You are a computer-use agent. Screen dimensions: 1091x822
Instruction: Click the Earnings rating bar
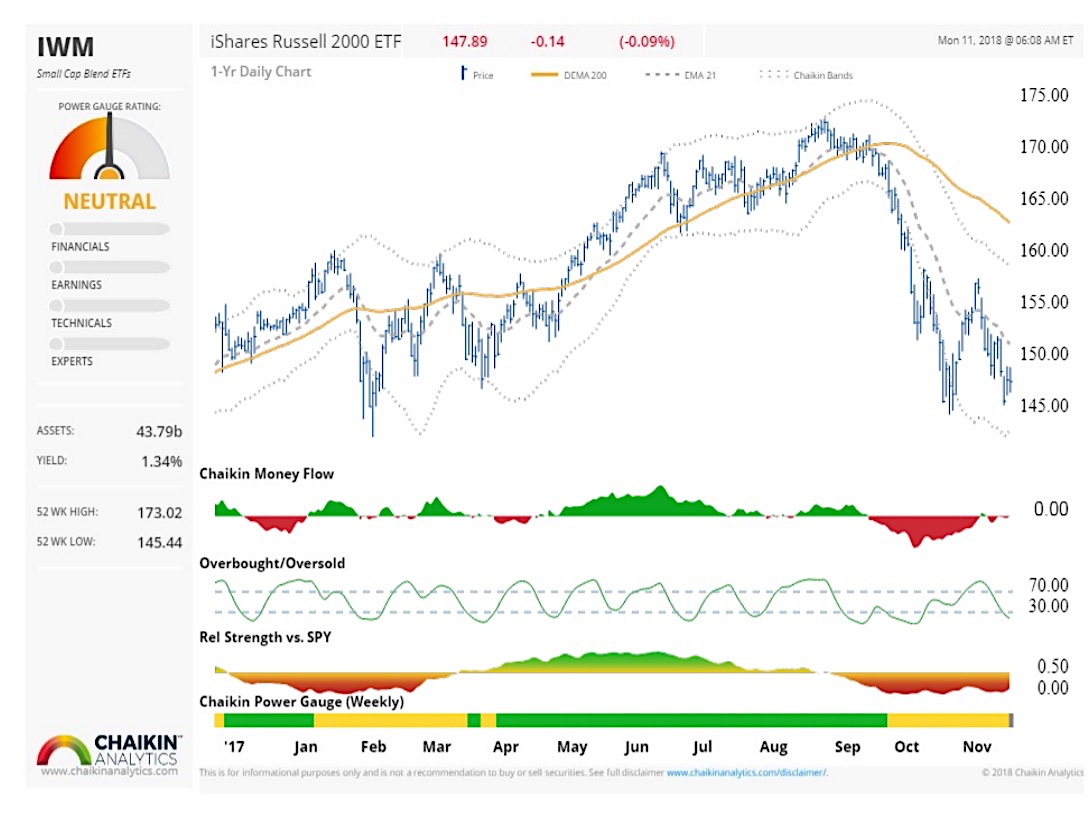point(109,267)
